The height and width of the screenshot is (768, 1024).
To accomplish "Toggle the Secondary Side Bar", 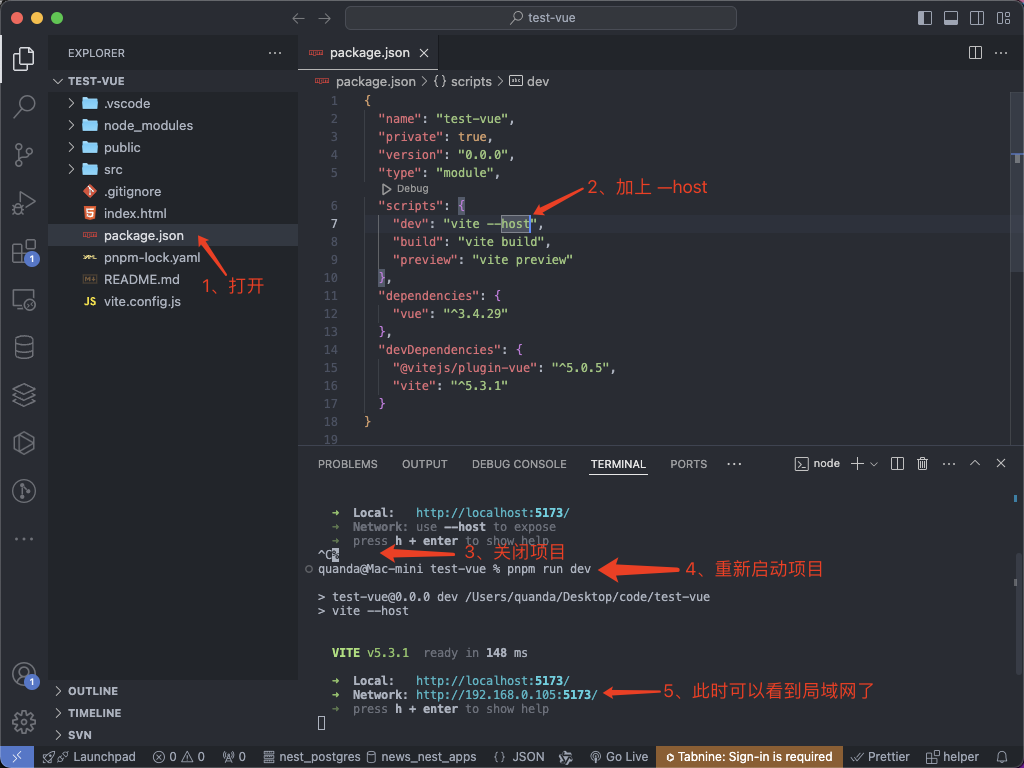I will [x=977, y=18].
